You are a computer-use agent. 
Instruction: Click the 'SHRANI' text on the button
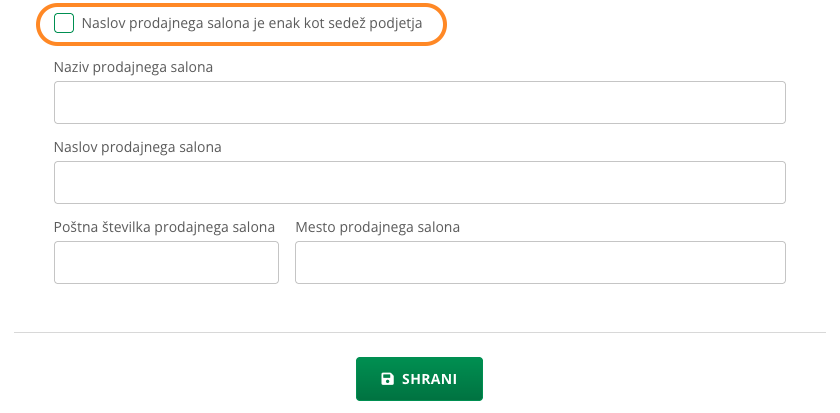[x=429, y=379]
